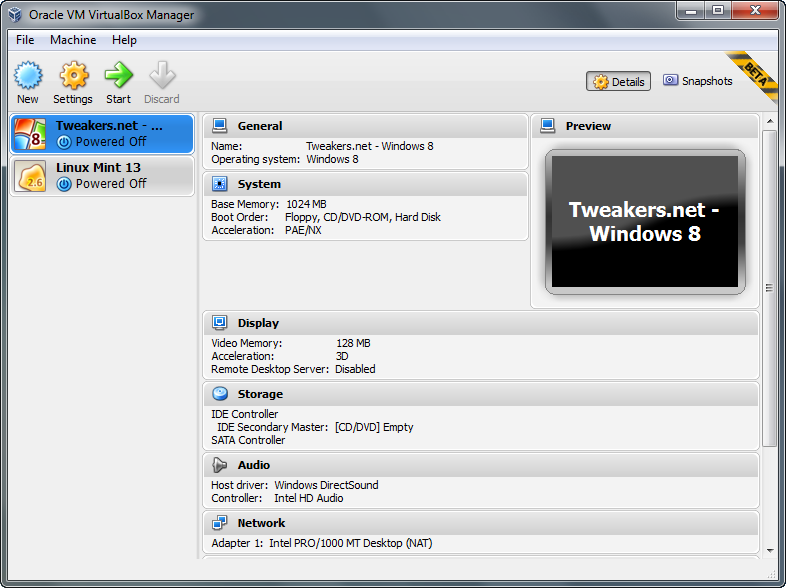786x588 pixels.
Task: Click the Linux Mint 2.6 OS icon
Action: coord(30,176)
